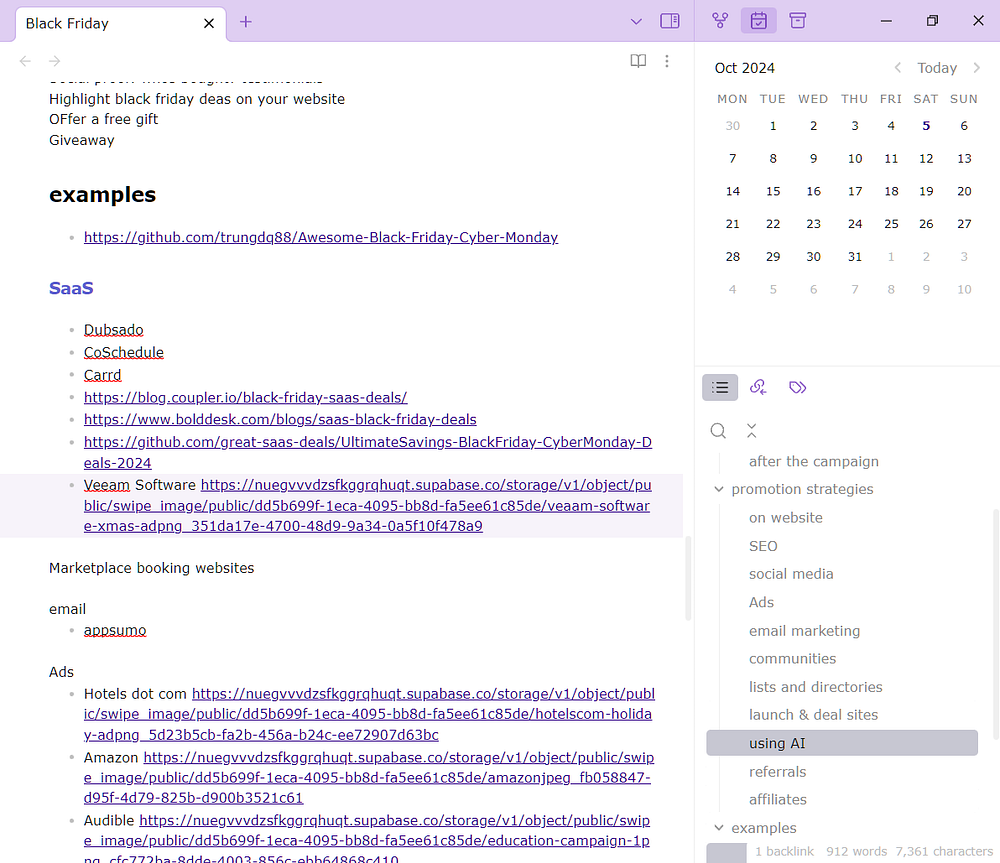1000x863 pixels.
Task: Search the outline with magnifier icon
Action: click(718, 431)
